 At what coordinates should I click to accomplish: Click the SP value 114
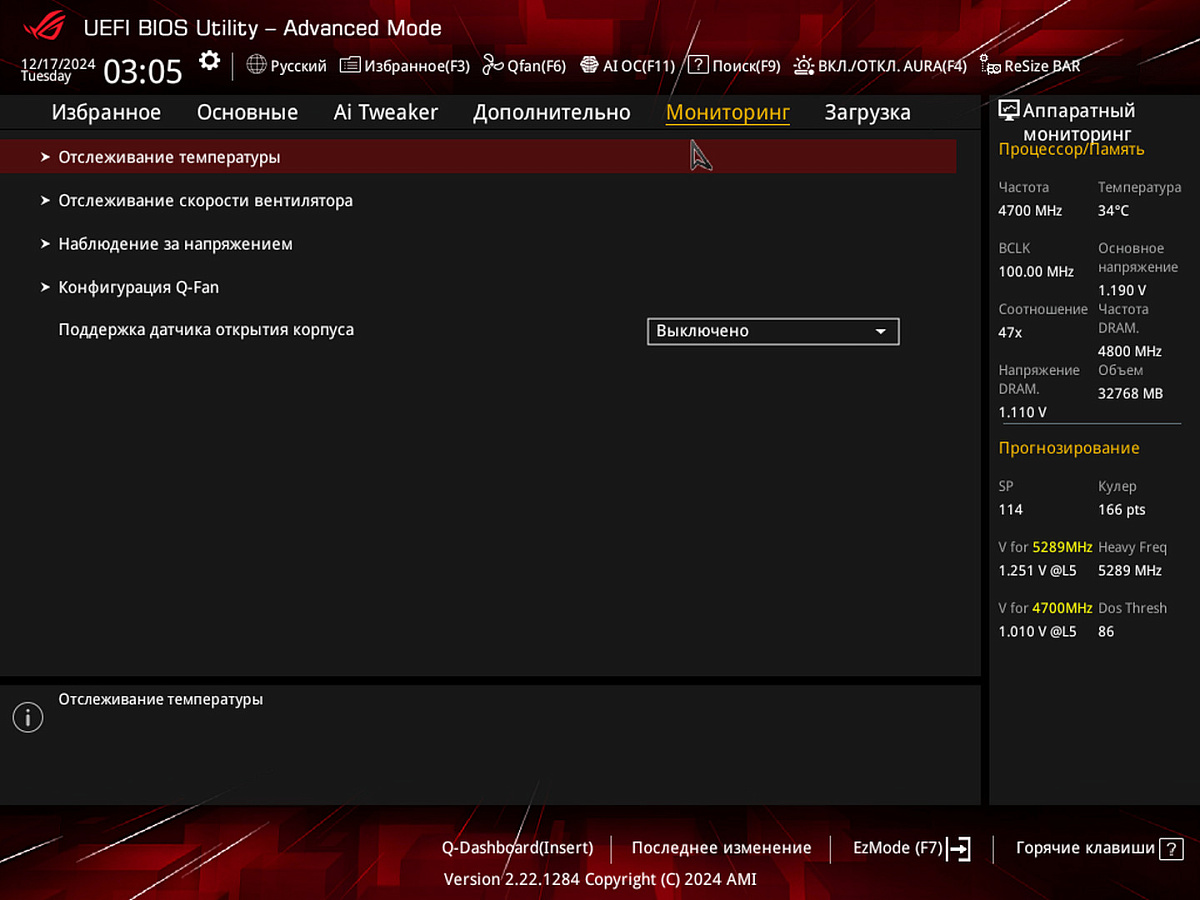[x=1011, y=510]
